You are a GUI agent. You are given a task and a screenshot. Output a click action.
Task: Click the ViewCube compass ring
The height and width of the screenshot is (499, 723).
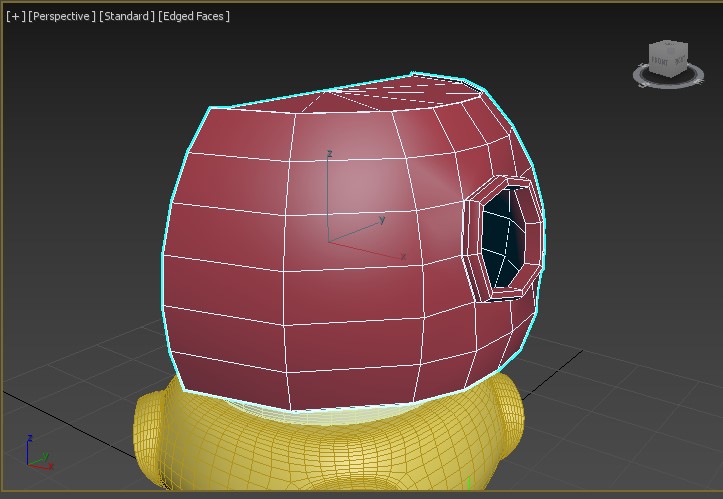click(x=670, y=83)
